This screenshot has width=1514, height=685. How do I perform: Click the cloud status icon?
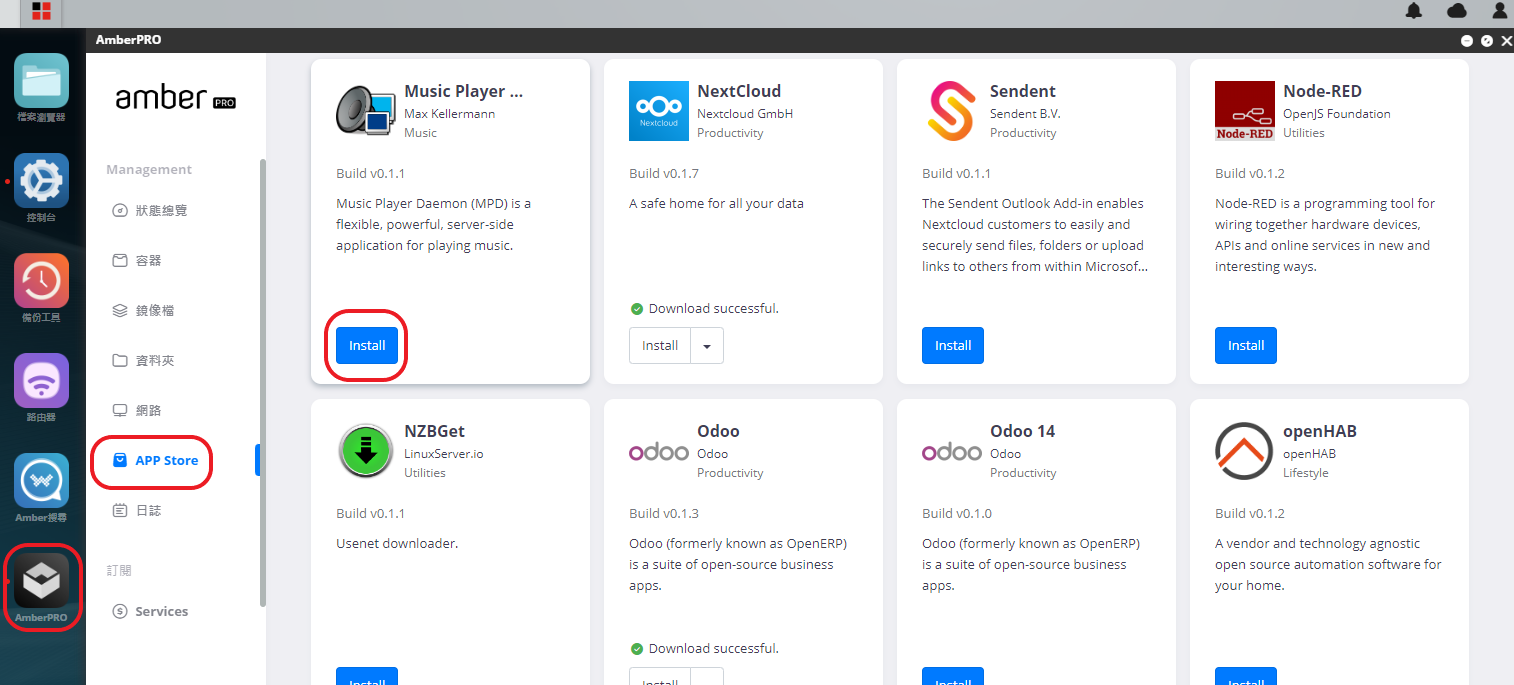(x=1457, y=11)
